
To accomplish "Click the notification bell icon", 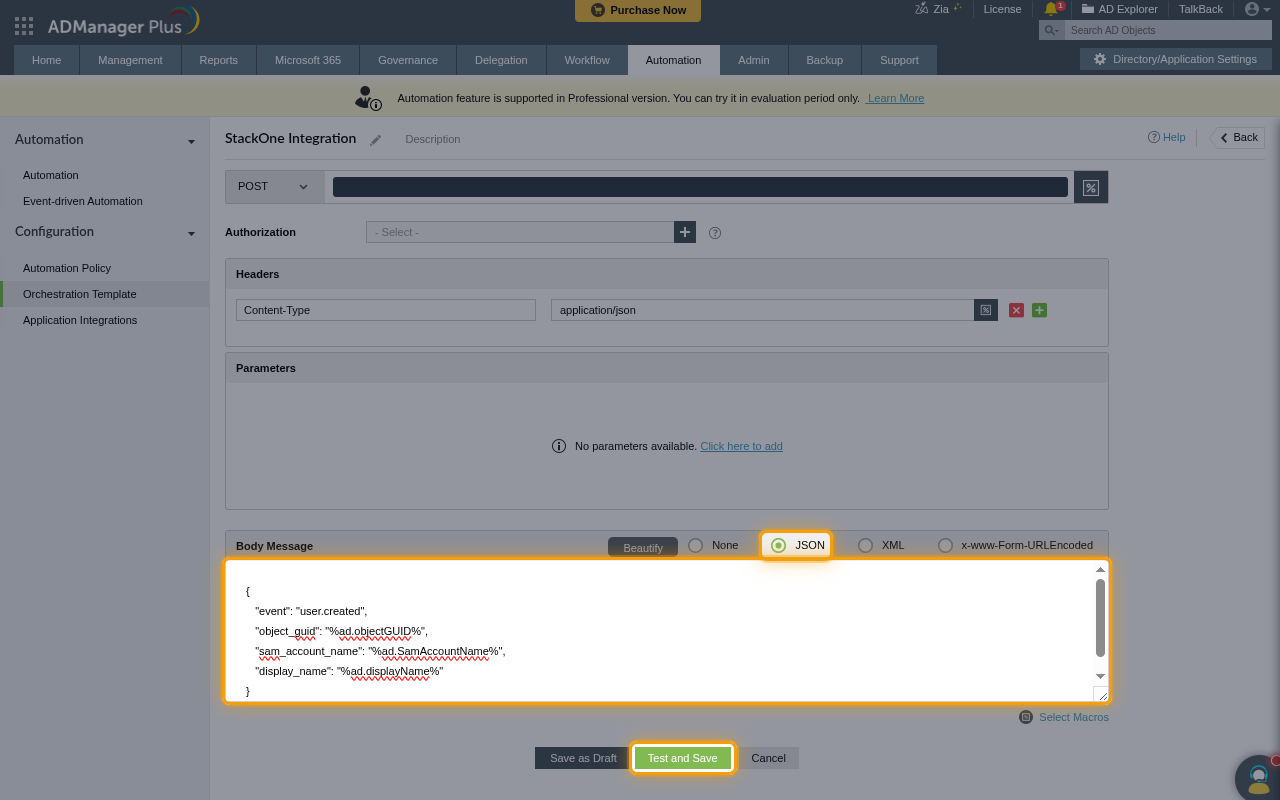I will [x=1051, y=9].
